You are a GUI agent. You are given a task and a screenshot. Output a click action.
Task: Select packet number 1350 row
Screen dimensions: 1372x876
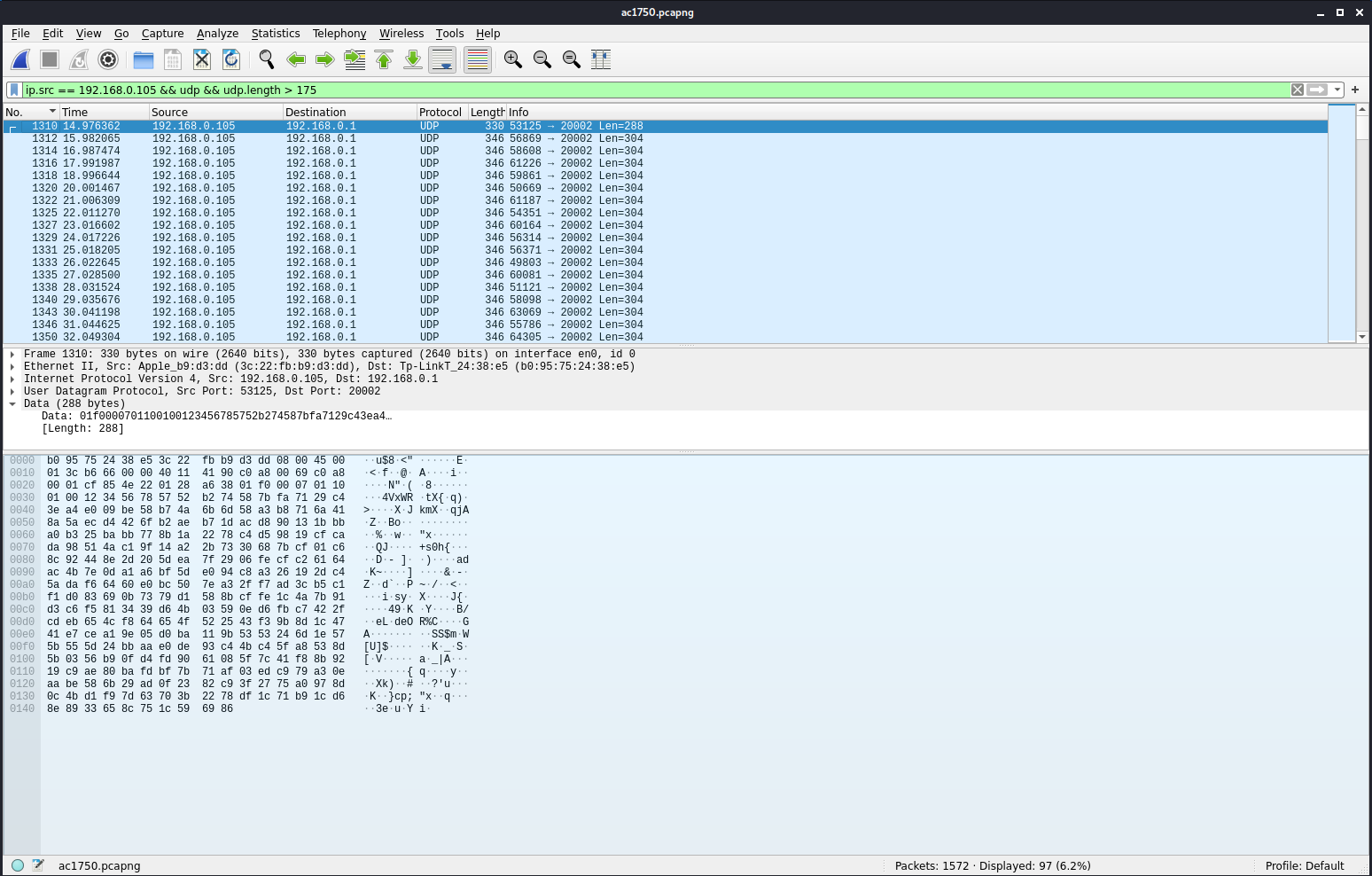tap(665, 337)
